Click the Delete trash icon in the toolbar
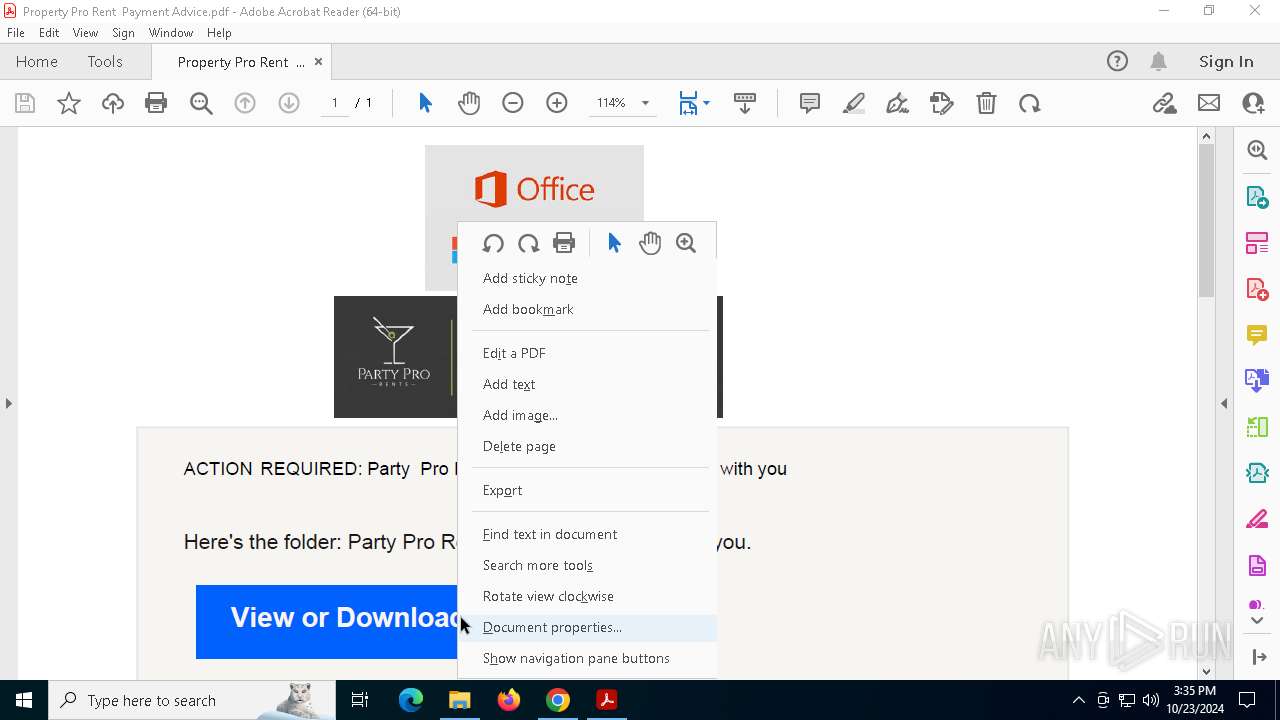The height and width of the screenshot is (720, 1280). tap(986, 103)
